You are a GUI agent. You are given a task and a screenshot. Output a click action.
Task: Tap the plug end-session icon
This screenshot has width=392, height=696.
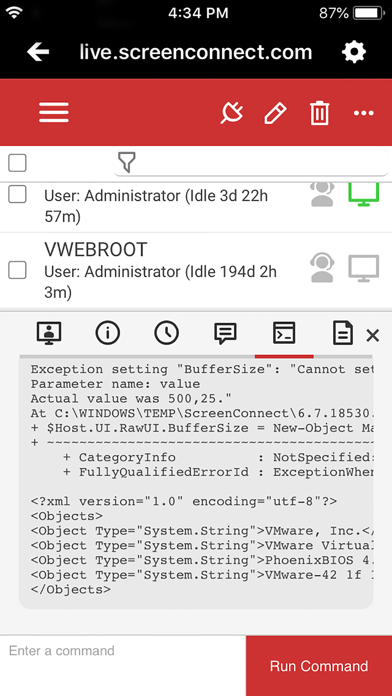[232, 113]
